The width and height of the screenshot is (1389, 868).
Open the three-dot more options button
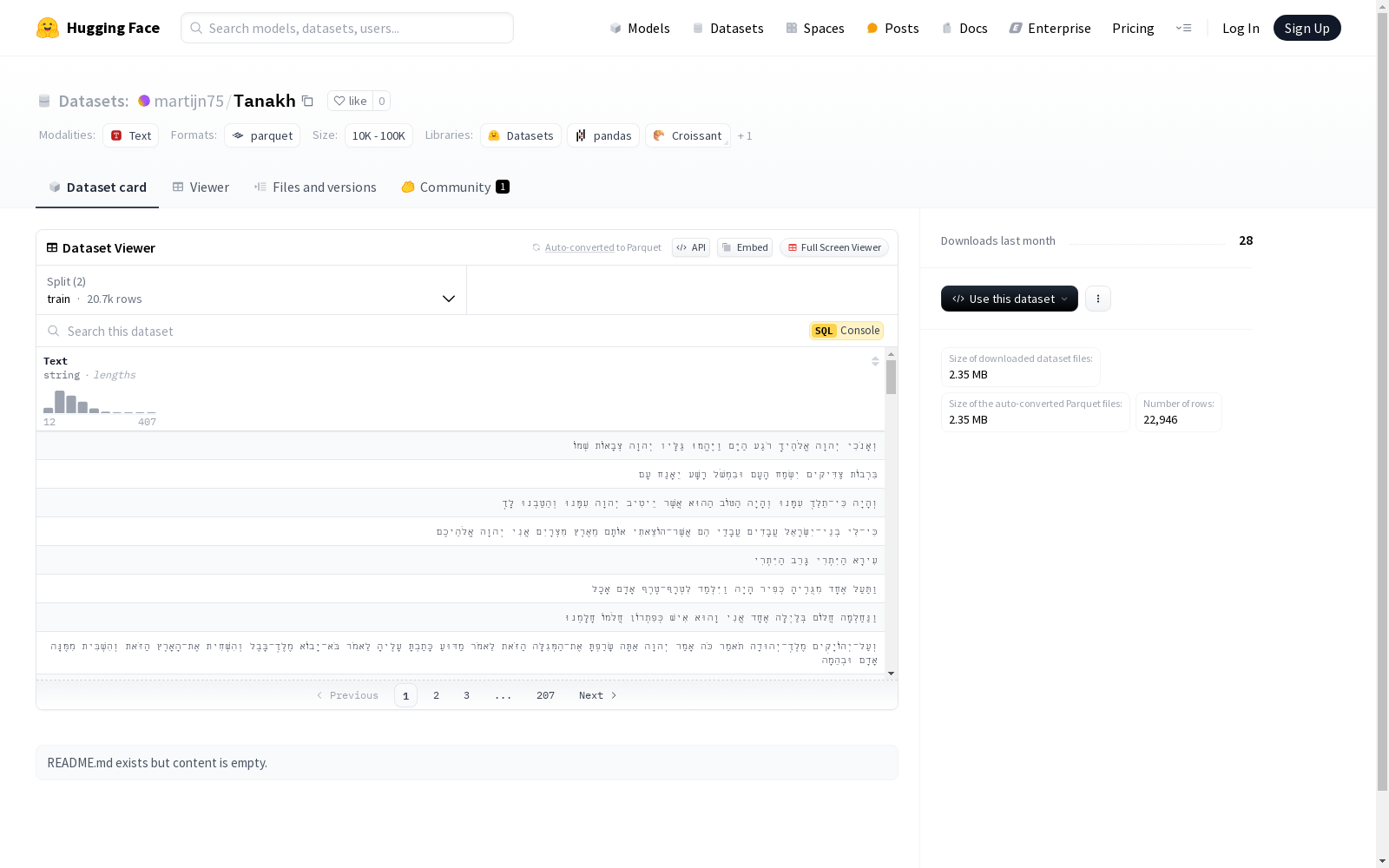[1098, 299]
